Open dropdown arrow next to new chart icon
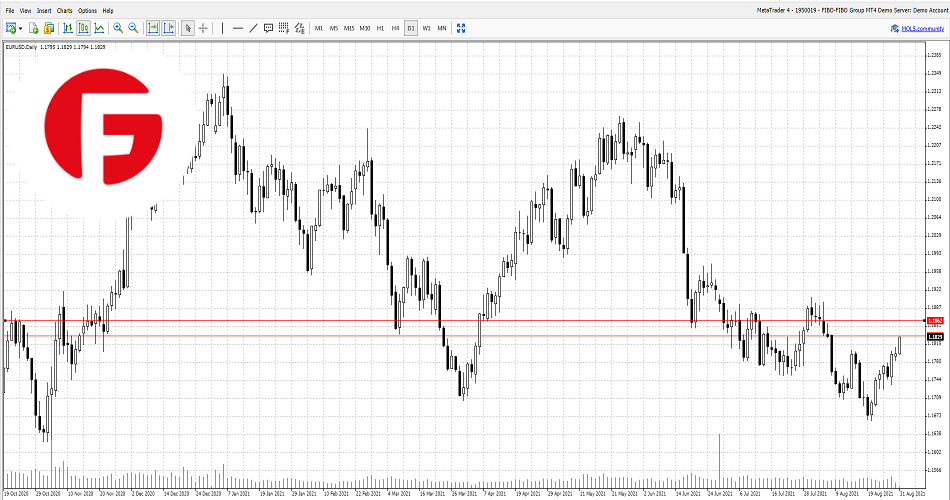950x500 pixels. (20, 28)
